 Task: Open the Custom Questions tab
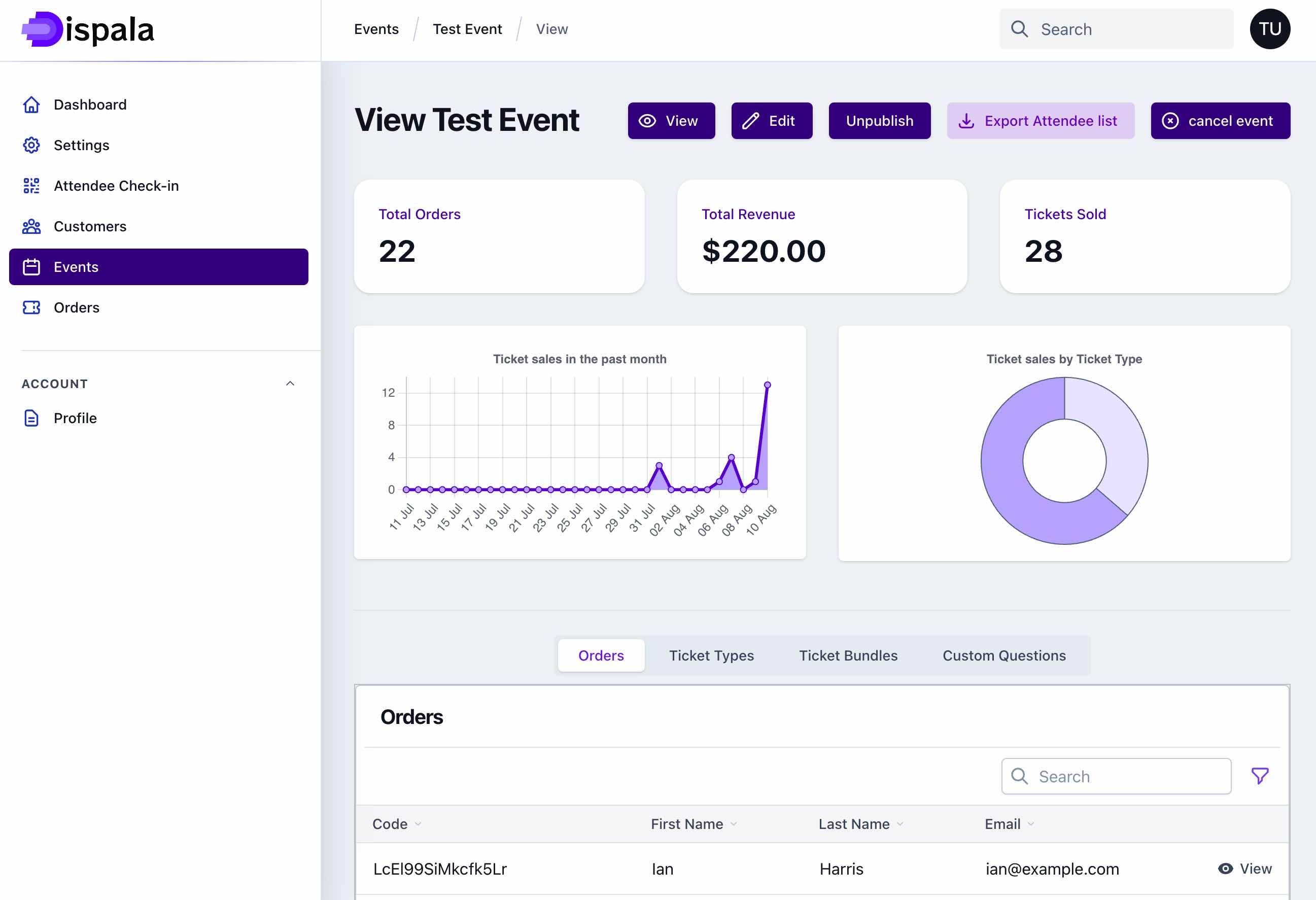[1004, 655]
